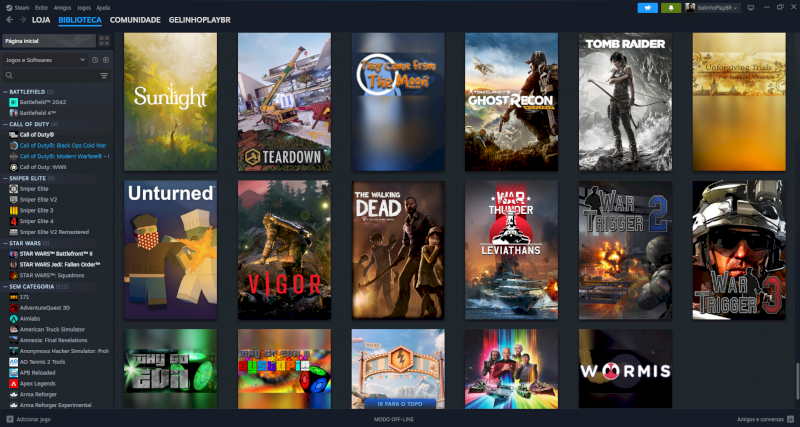Open the War Trigger 3 cover
Image resolution: width=800 pixels, height=427 pixels.
click(x=739, y=250)
